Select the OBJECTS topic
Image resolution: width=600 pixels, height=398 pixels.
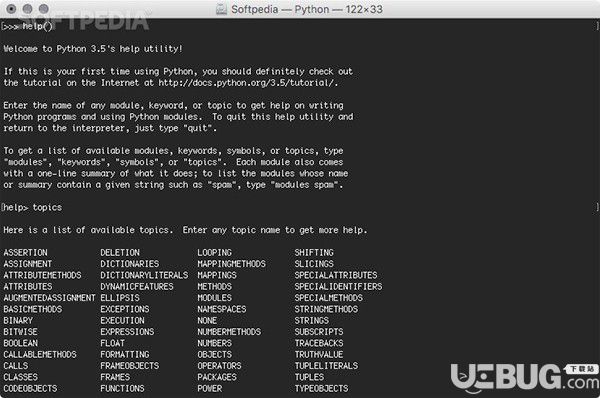[215, 354]
